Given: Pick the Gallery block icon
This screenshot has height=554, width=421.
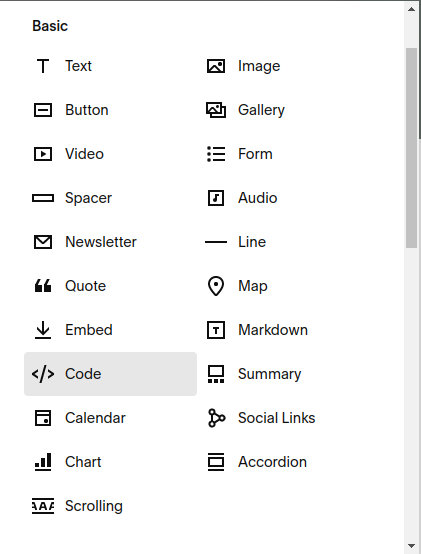Looking at the screenshot, I should [216, 110].
